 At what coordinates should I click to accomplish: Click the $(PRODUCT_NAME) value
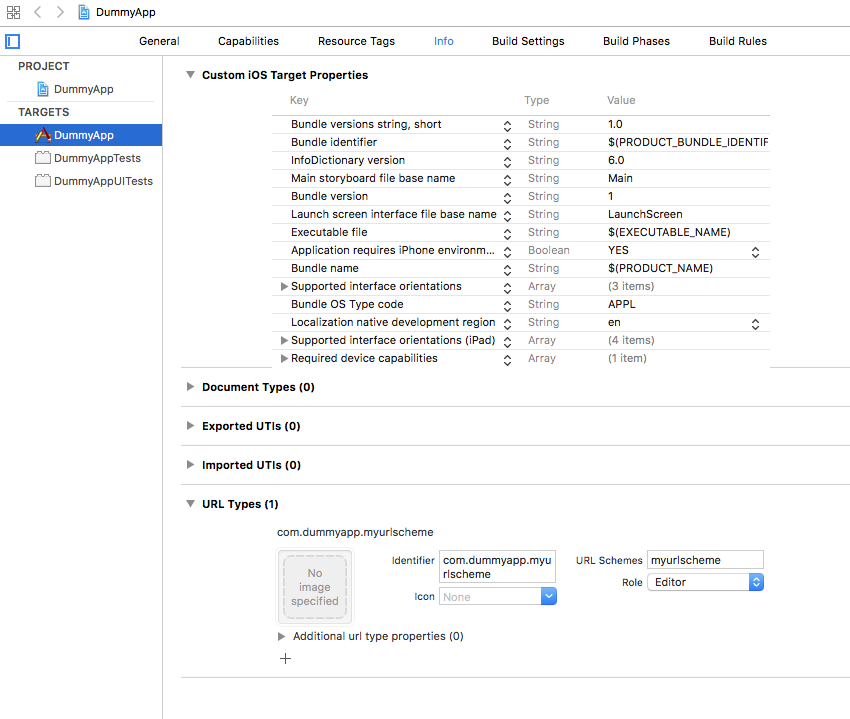coord(660,268)
